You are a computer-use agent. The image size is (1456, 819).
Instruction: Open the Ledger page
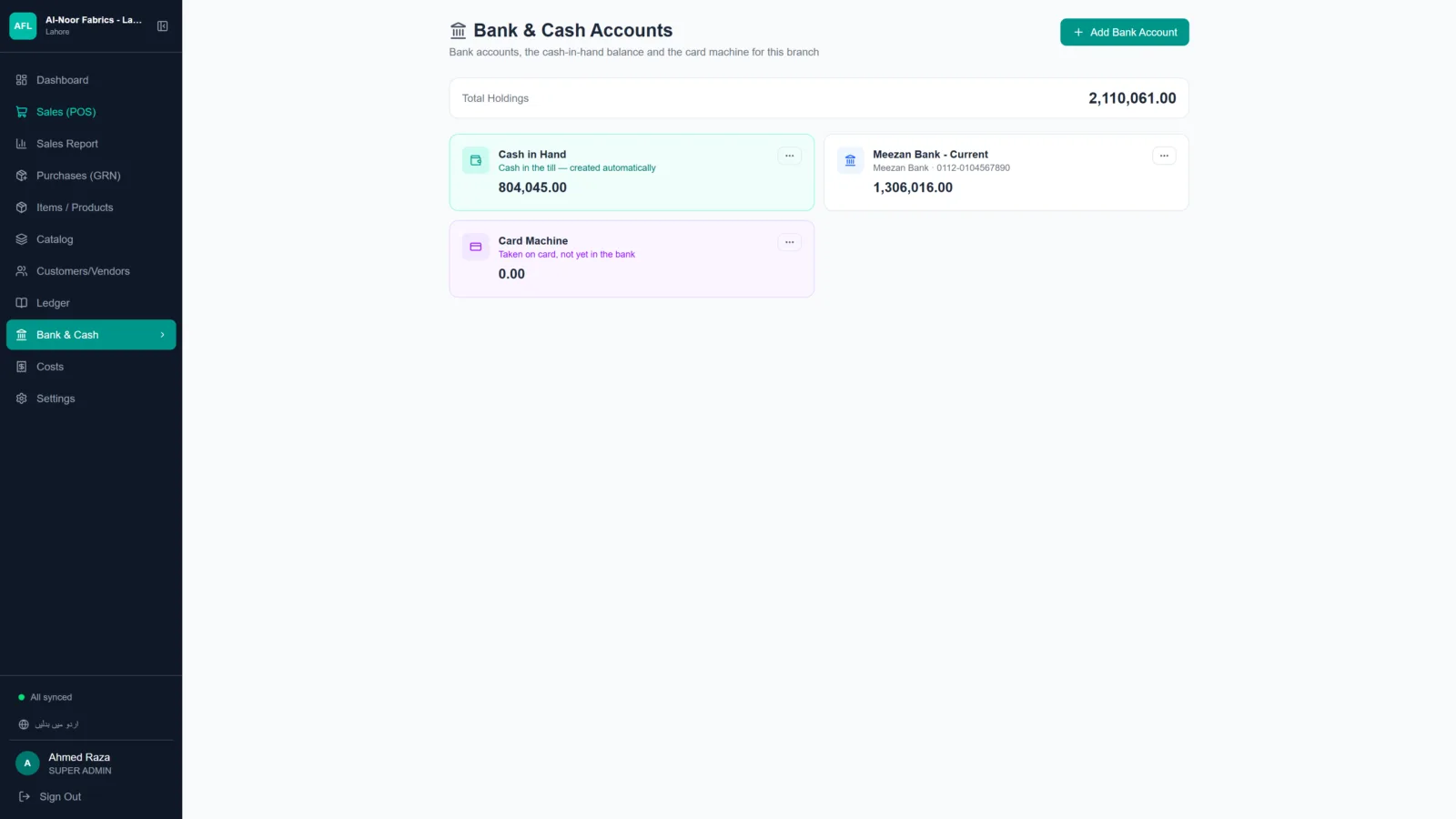pos(91,303)
